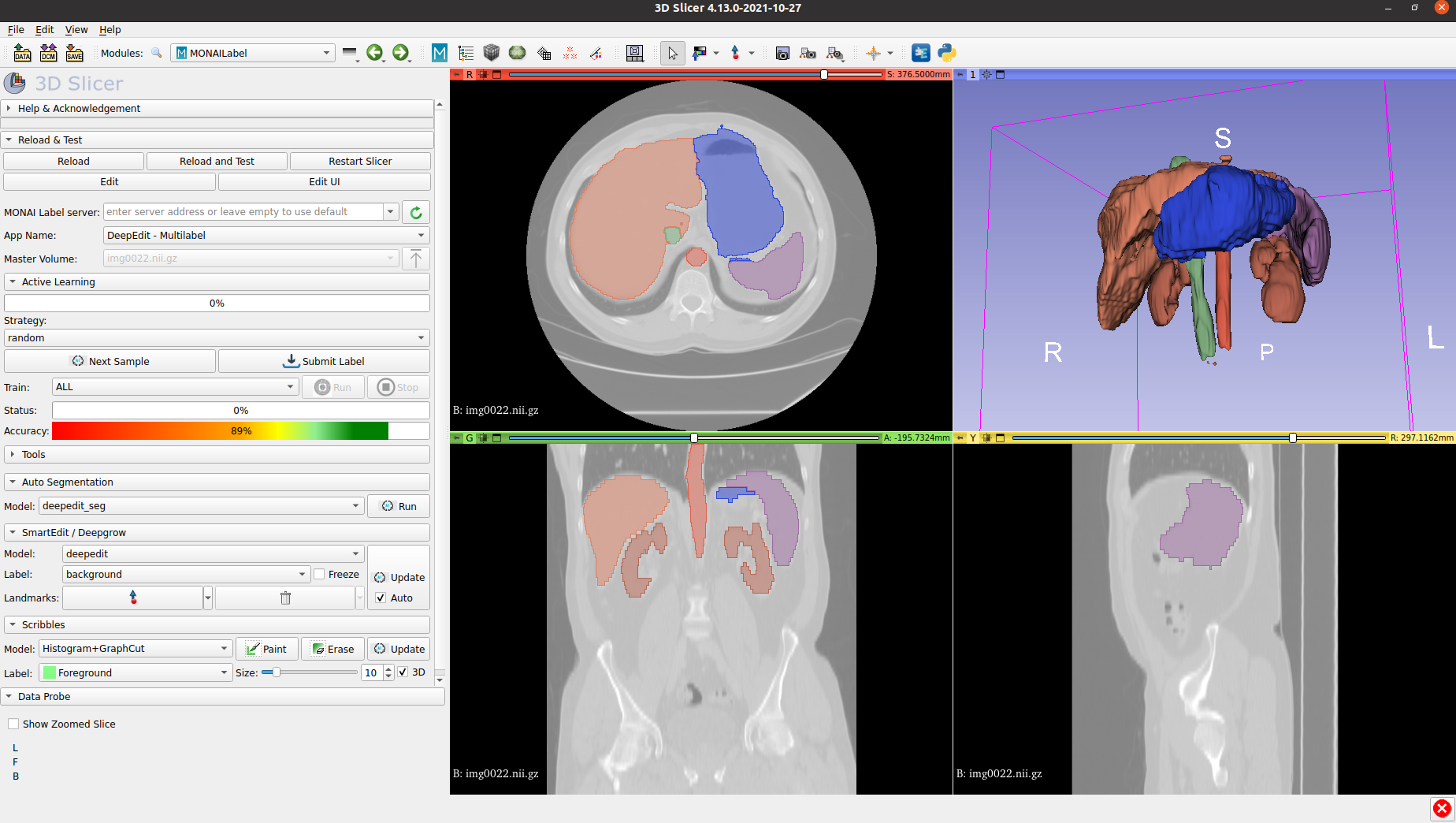Click the green slice offset slider handle

click(694, 438)
